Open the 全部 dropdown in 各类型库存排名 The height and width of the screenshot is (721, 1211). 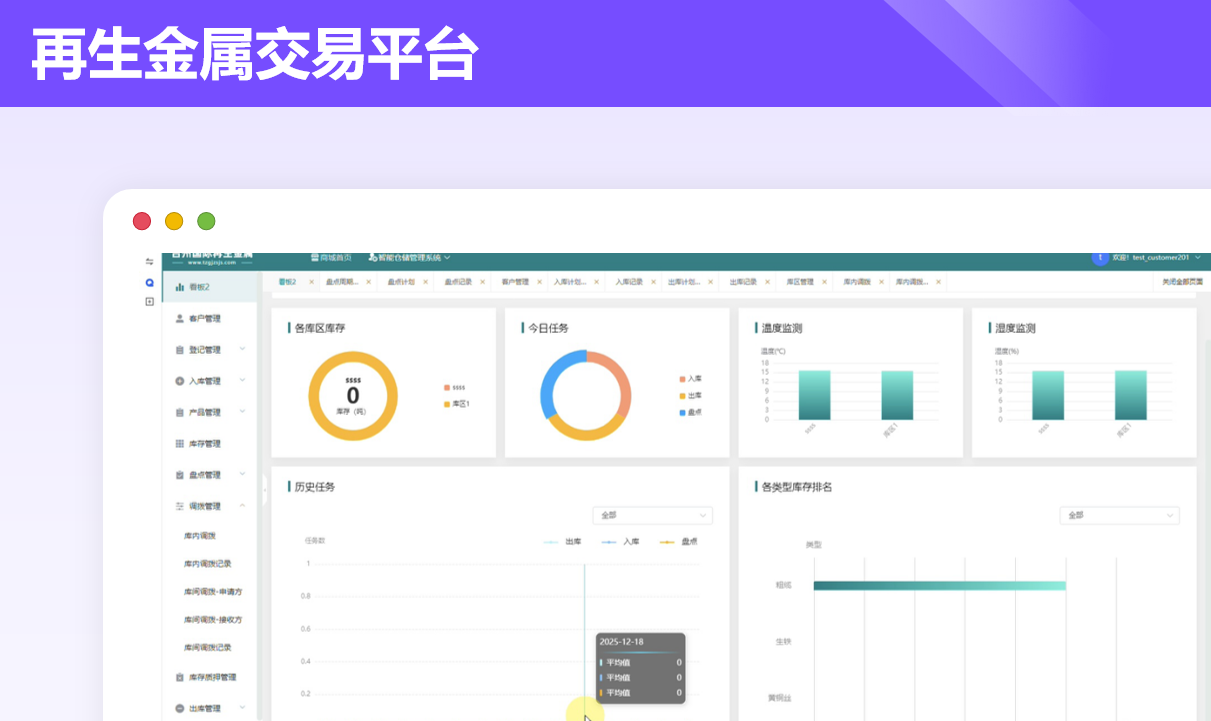pyautogui.click(x=1119, y=515)
